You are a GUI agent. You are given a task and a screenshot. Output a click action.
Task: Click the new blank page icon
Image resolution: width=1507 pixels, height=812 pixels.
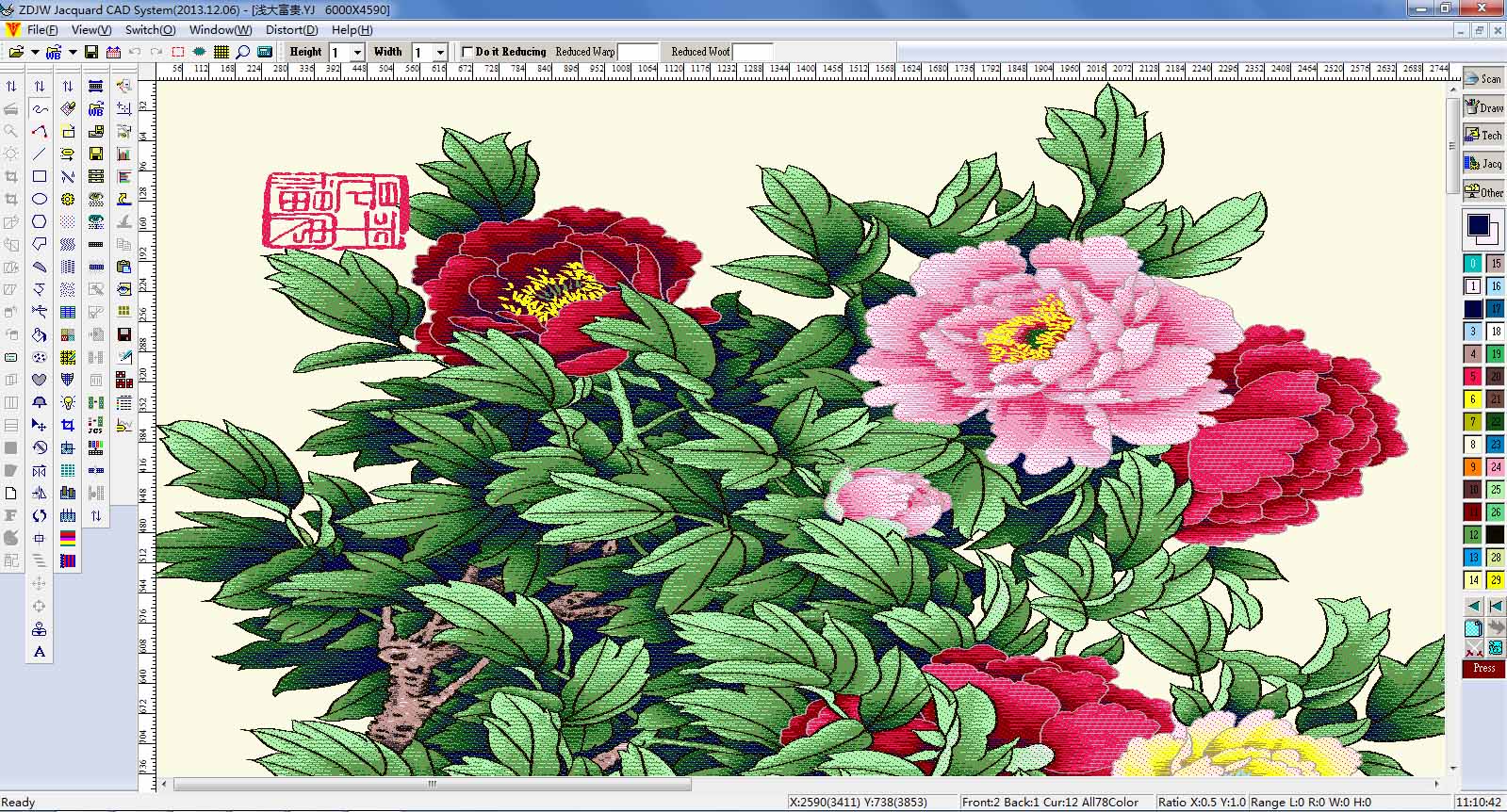coord(11,493)
